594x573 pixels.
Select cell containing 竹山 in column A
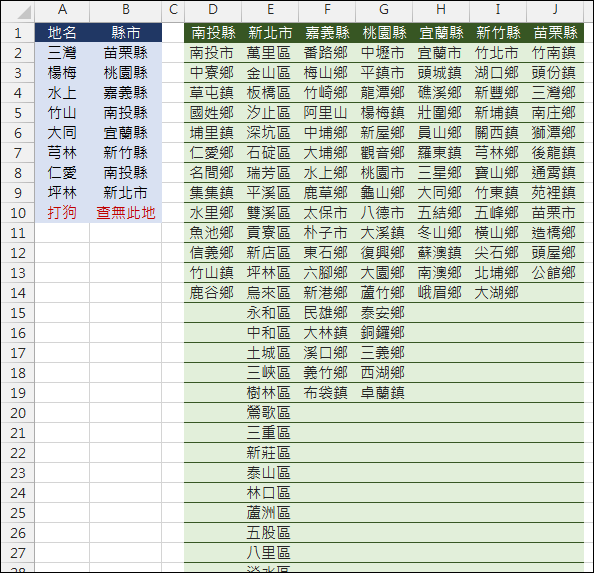pyautogui.click(x=62, y=113)
